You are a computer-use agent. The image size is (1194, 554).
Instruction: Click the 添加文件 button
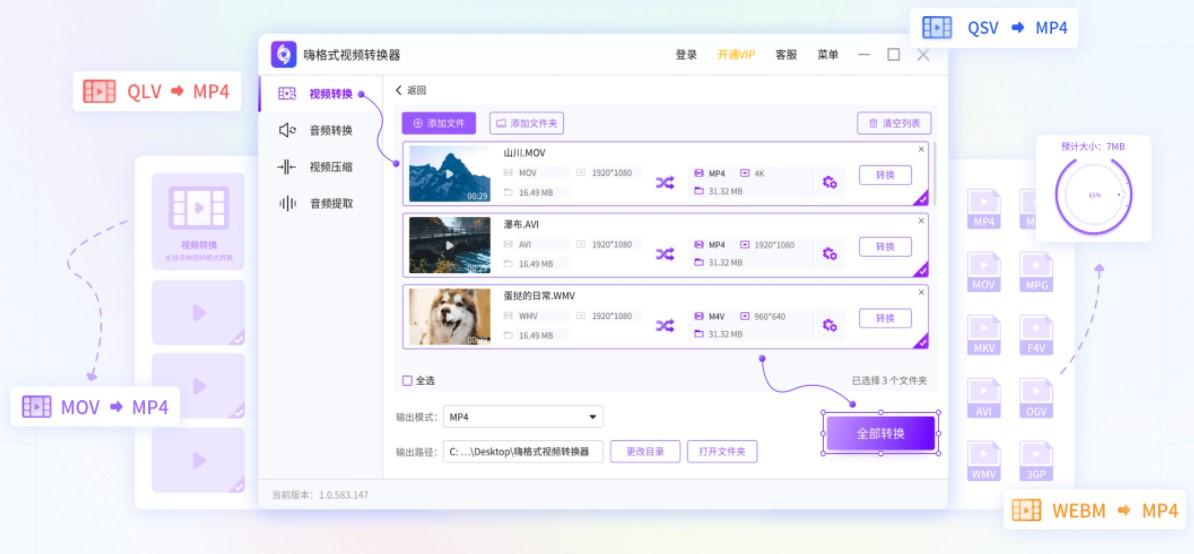[439, 123]
